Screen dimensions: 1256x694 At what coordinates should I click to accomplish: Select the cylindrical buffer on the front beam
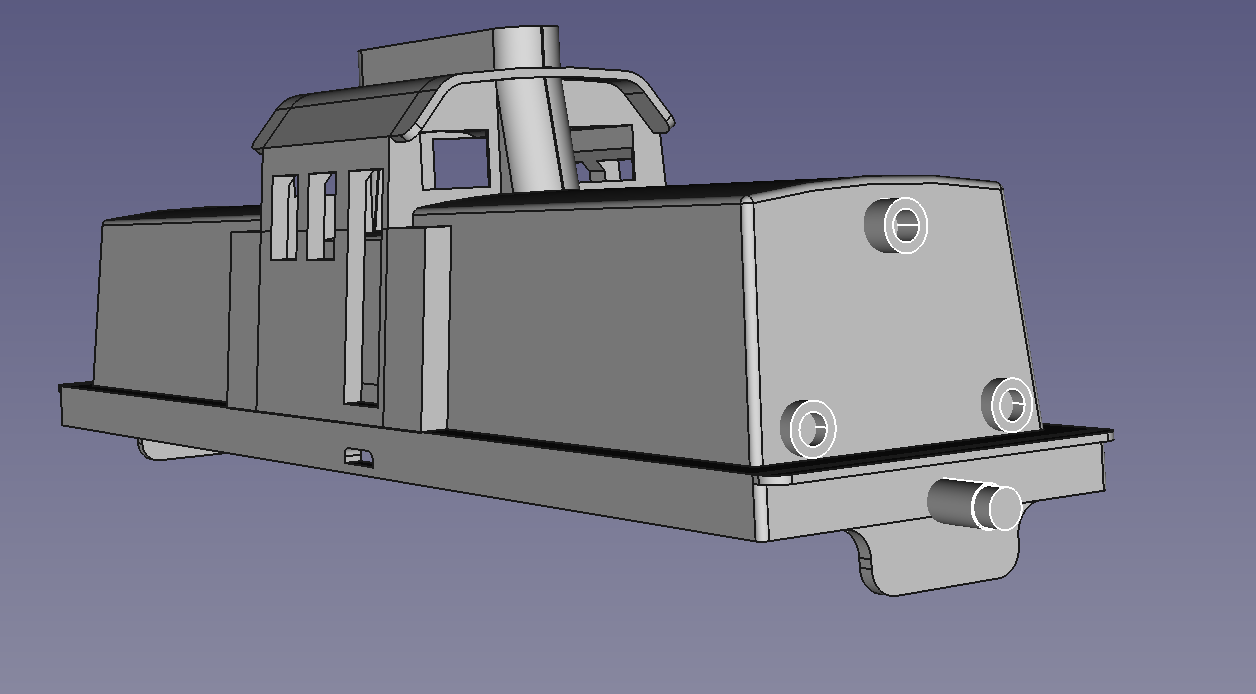click(975, 504)
